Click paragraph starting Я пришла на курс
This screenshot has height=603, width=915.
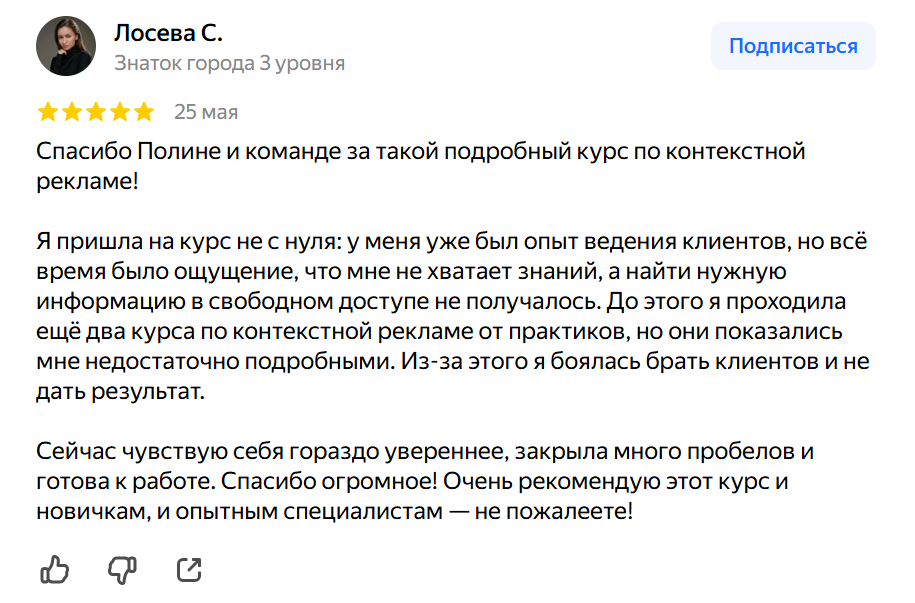click(x=453, y=316)
